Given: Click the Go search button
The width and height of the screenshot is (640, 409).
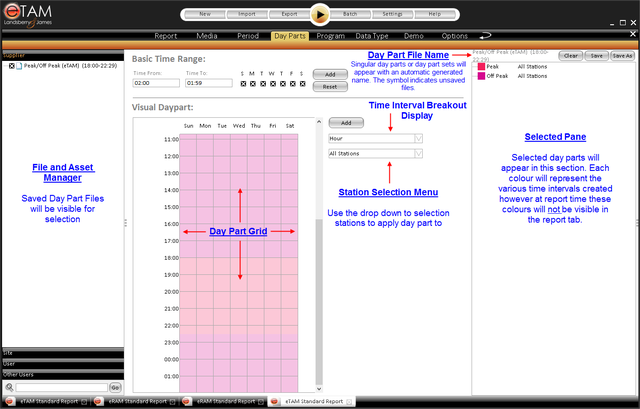Looking at the screenshot, I should (115, 387).
